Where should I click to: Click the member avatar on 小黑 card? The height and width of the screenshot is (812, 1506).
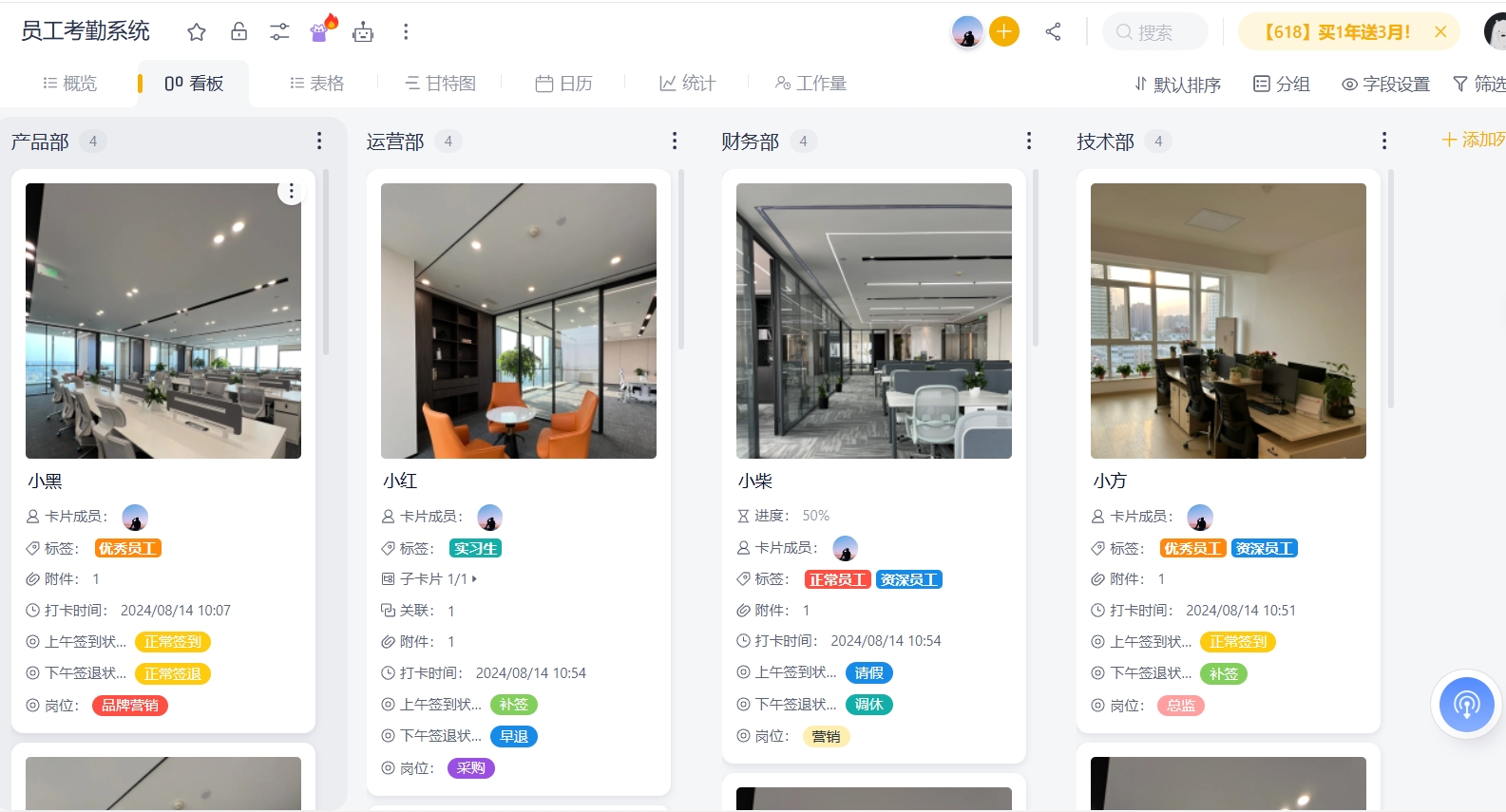(135, 518)
